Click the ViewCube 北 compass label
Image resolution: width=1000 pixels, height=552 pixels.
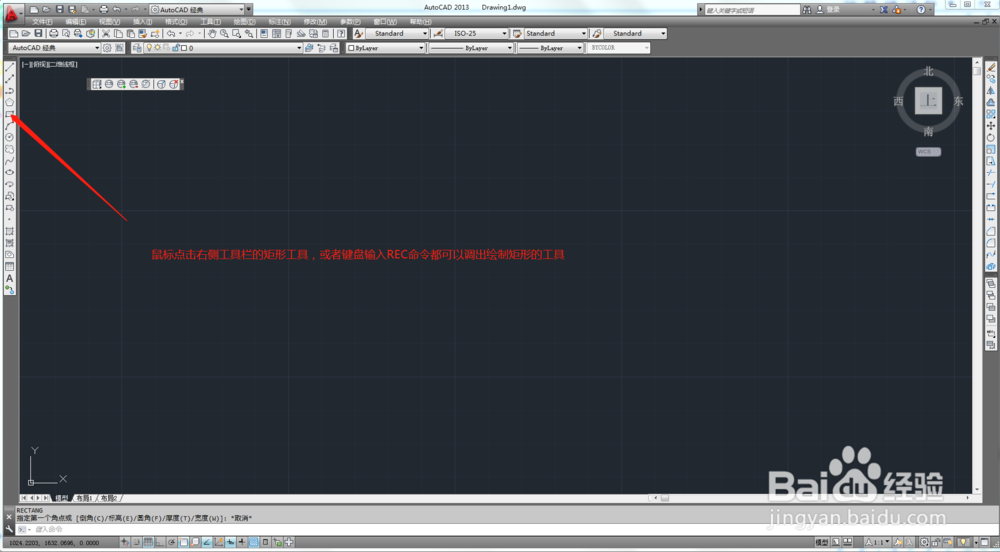pos(929,71)
